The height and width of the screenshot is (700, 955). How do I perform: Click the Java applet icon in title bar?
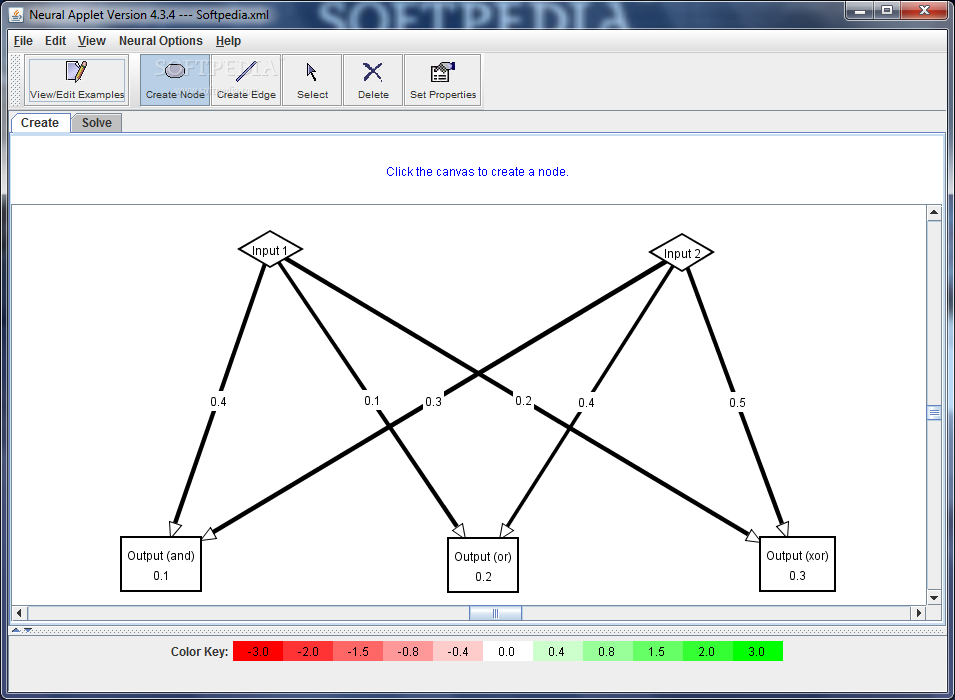[x=16, y=14]
